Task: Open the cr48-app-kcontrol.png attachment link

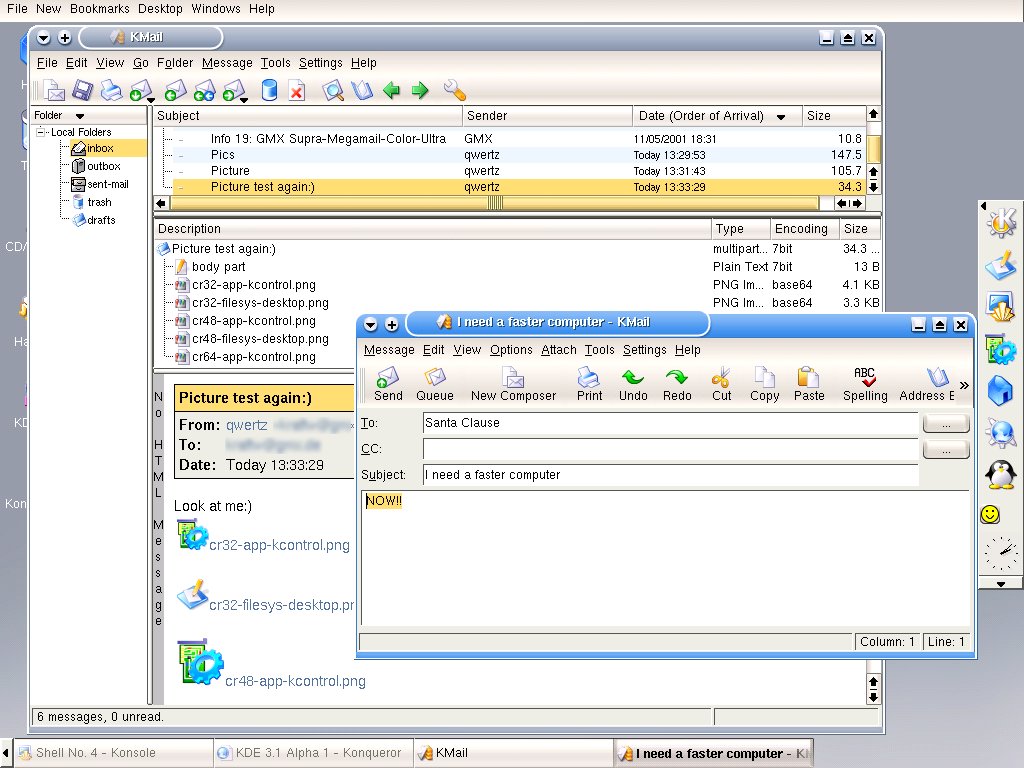Action: click(295, 681)
